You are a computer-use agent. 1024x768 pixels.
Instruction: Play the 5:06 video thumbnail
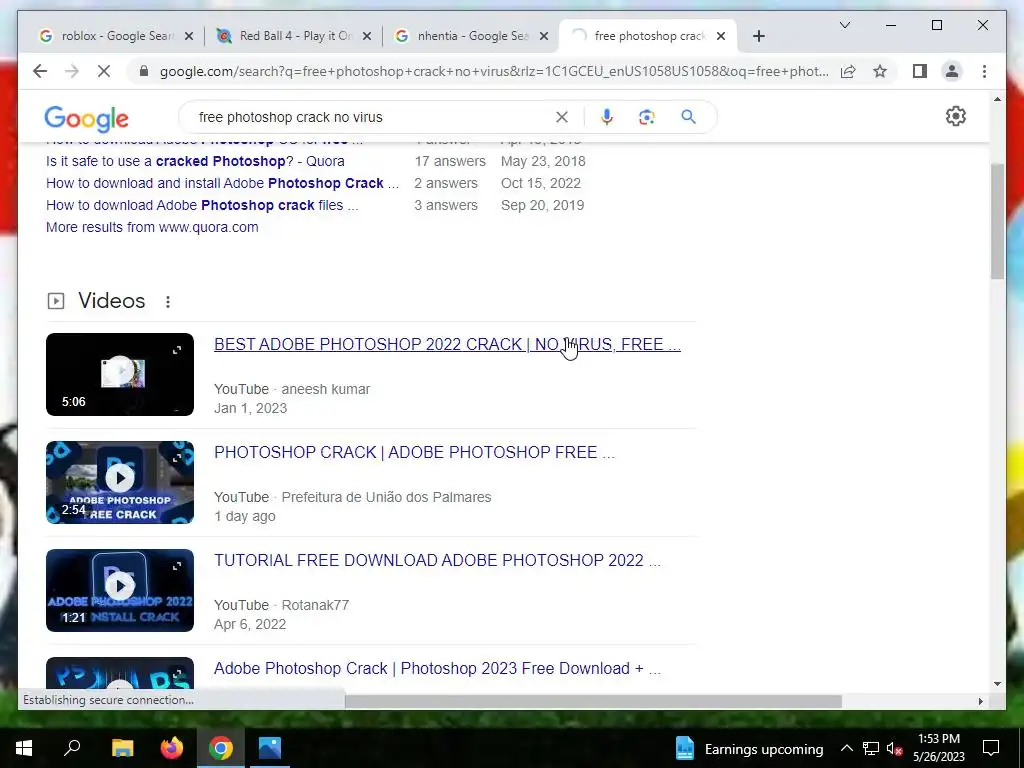[x=120, y=374]
